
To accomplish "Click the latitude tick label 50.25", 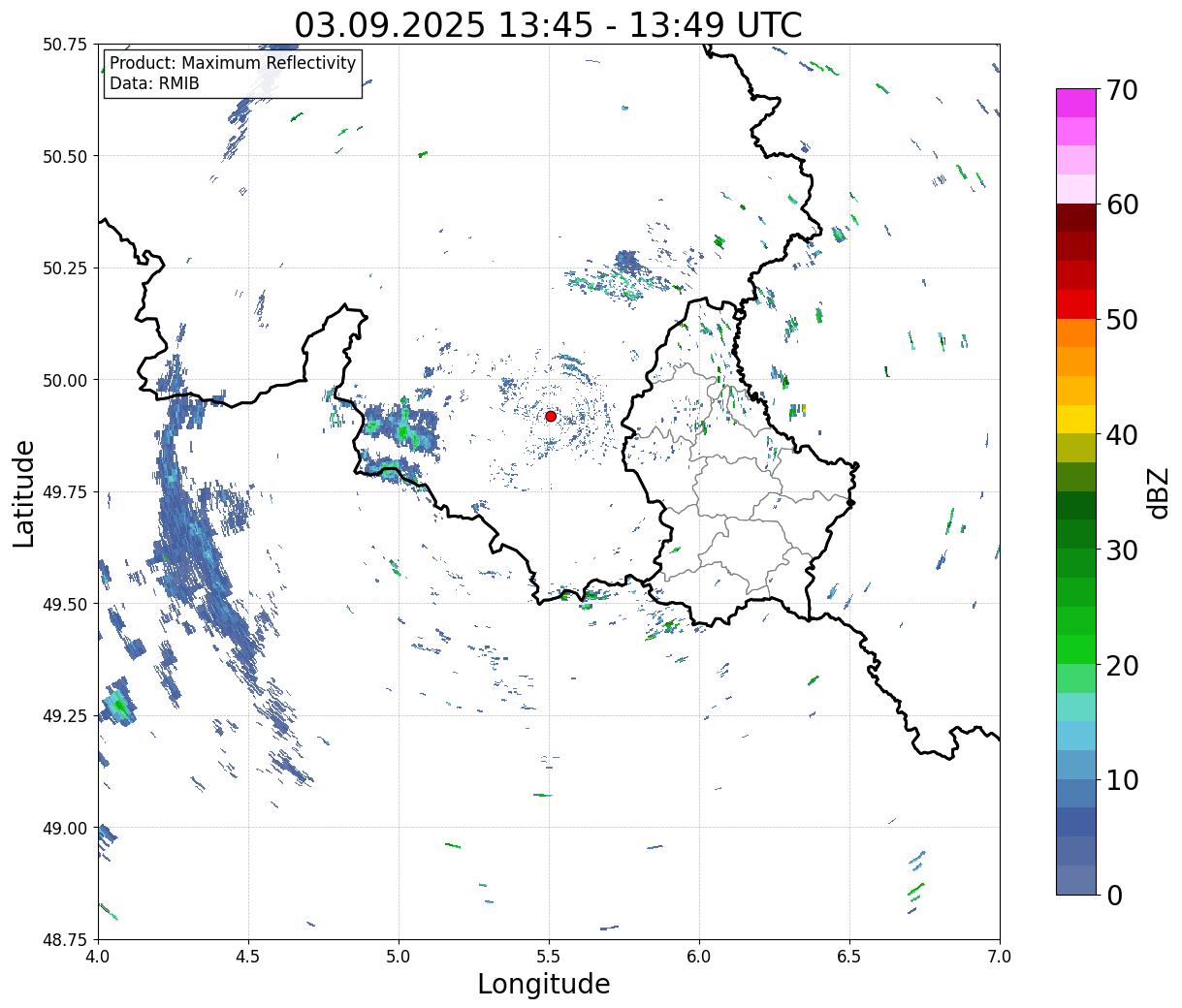I will [66, 268].
